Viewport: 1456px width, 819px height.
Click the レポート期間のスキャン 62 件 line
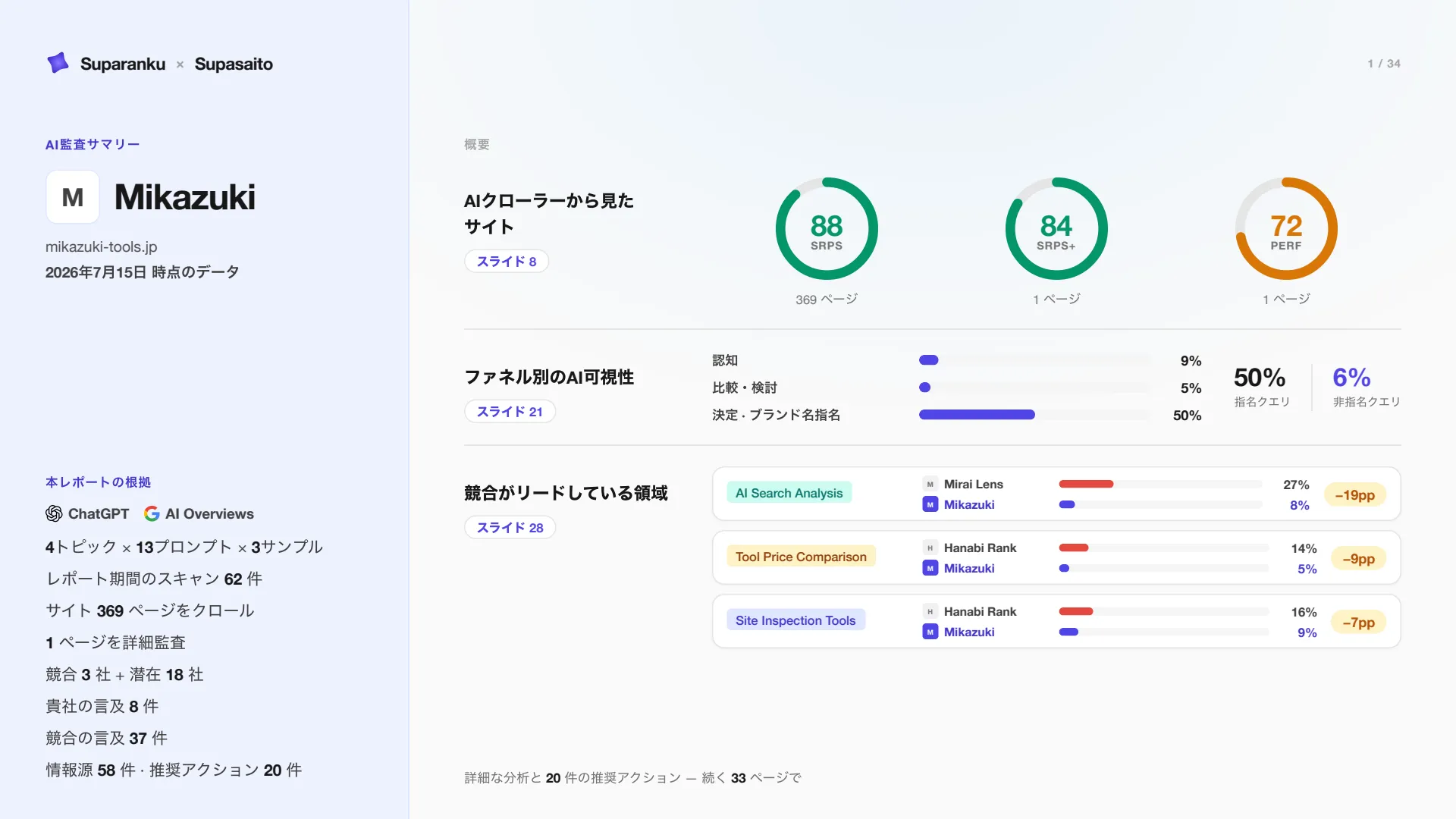[154, 579]
